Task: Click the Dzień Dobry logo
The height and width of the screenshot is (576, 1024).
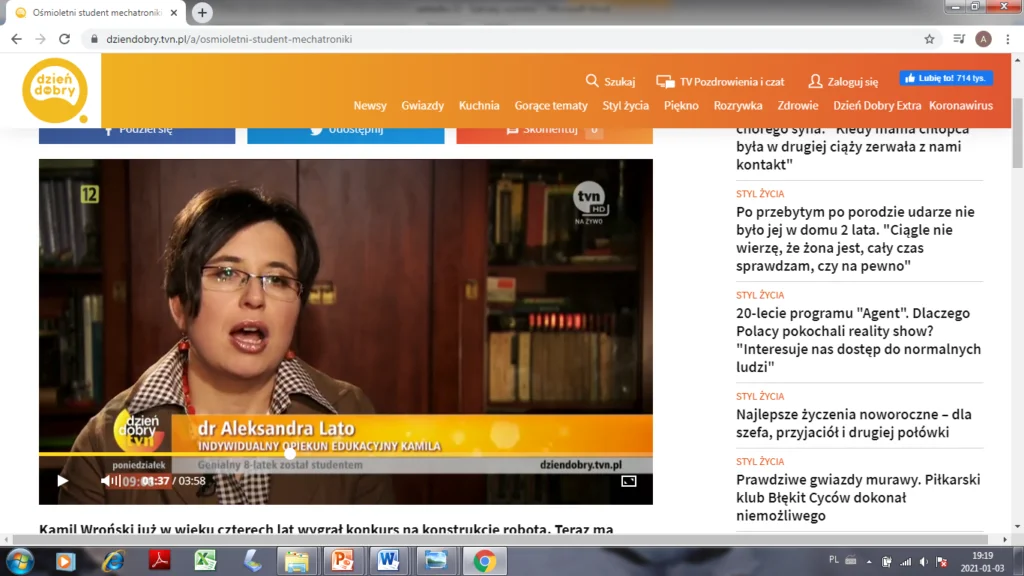Action: tap(55, 91)
